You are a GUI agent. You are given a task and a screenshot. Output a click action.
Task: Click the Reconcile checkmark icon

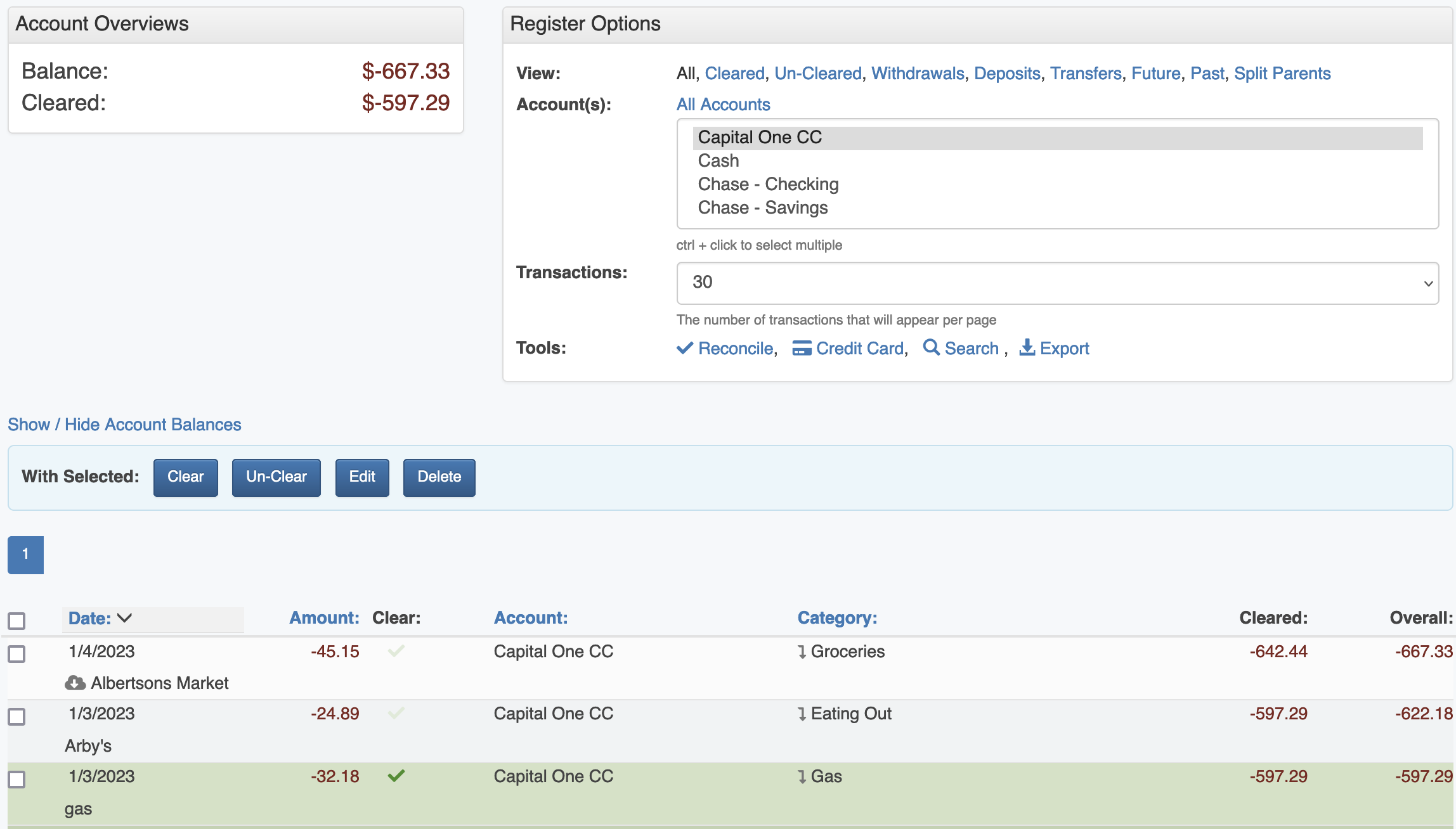pos(684,348)
